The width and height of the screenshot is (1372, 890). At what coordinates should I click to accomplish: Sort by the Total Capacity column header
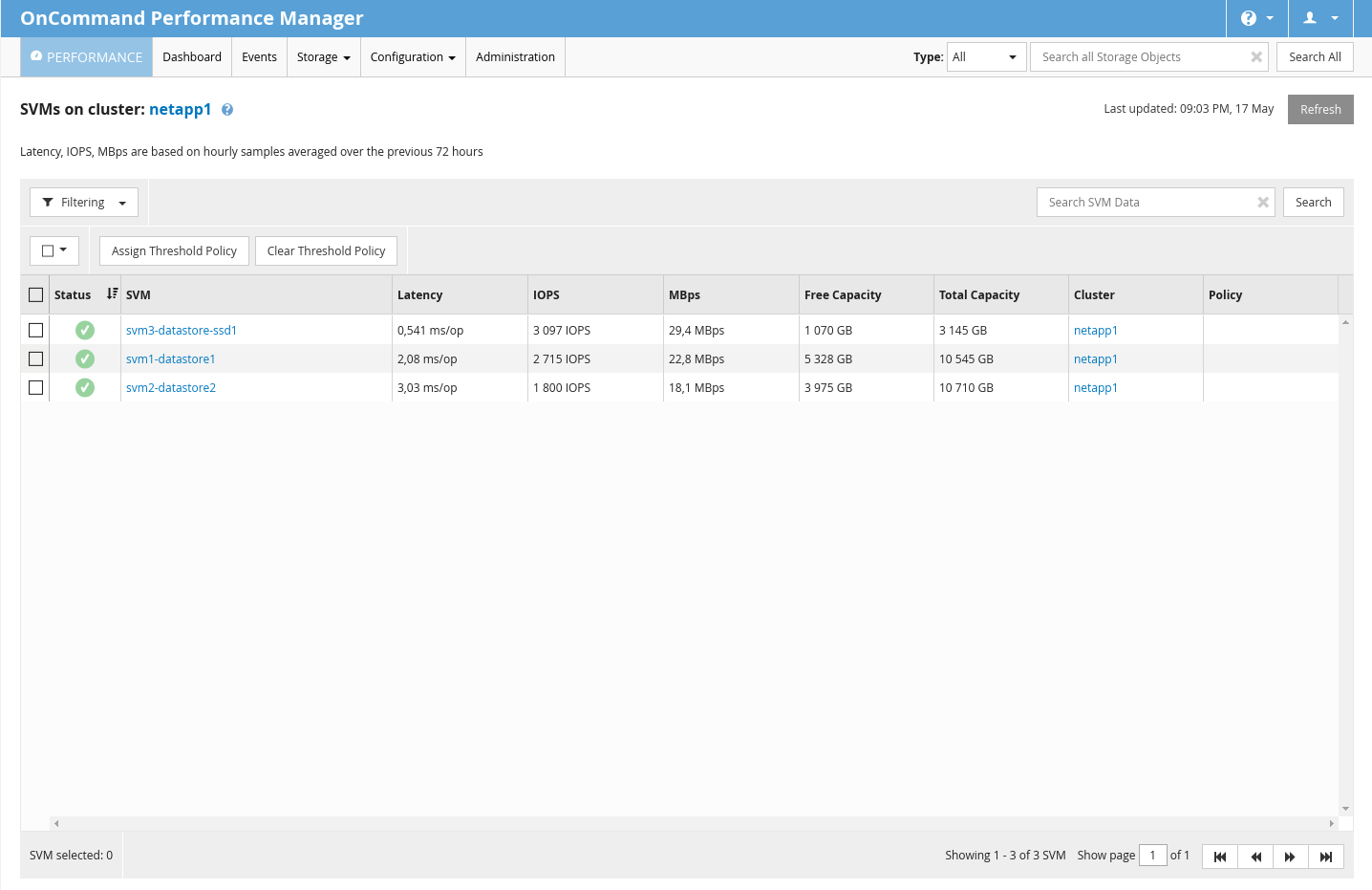1001,294
